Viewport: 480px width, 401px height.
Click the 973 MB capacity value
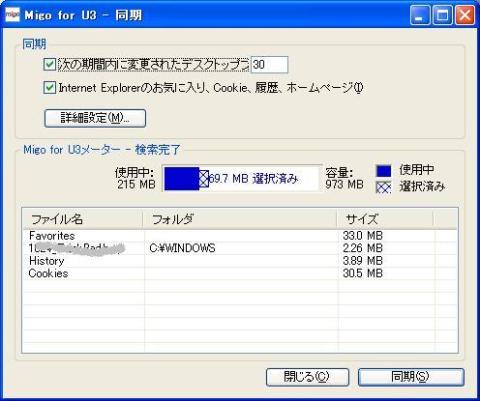pos(344,184)
